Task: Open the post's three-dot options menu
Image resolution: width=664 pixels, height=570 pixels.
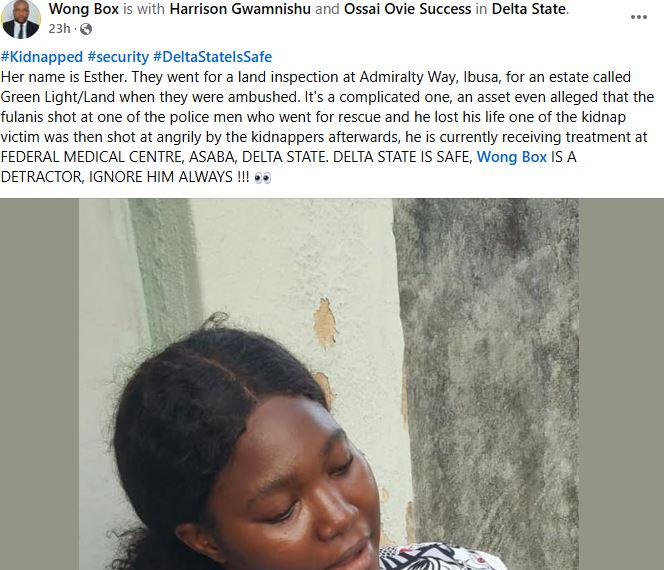Action: (638, 17)
